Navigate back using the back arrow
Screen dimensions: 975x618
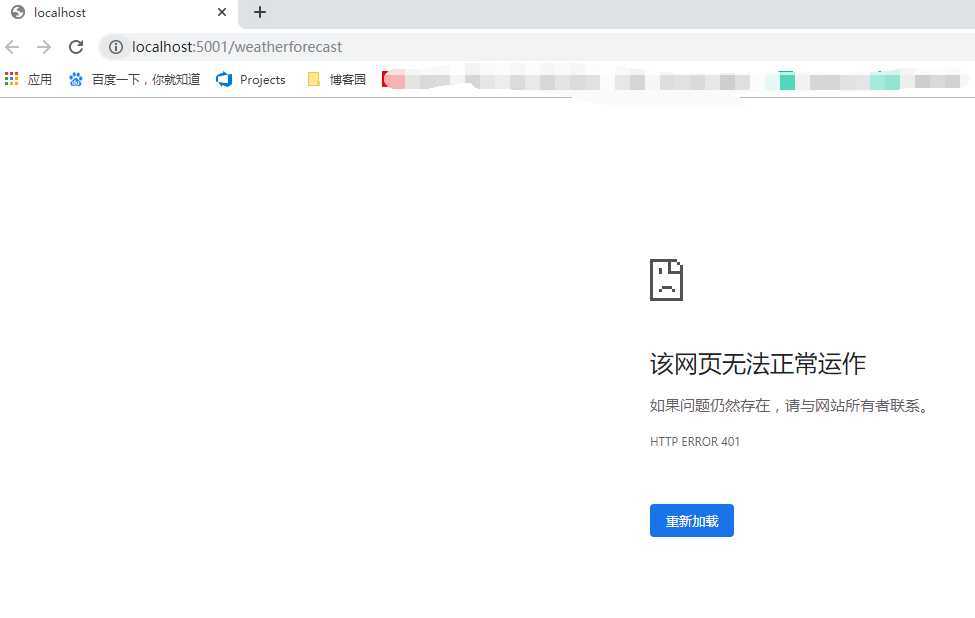(12, 46)
